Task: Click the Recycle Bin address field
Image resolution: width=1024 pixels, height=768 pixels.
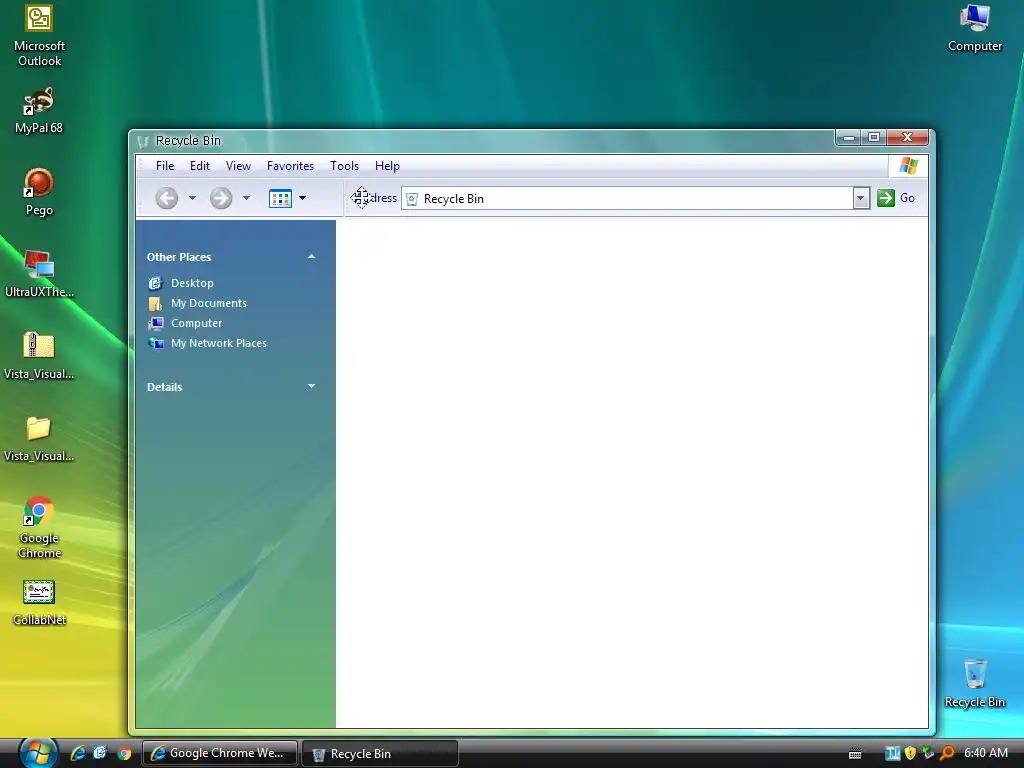Action: [x=628, y=199]
